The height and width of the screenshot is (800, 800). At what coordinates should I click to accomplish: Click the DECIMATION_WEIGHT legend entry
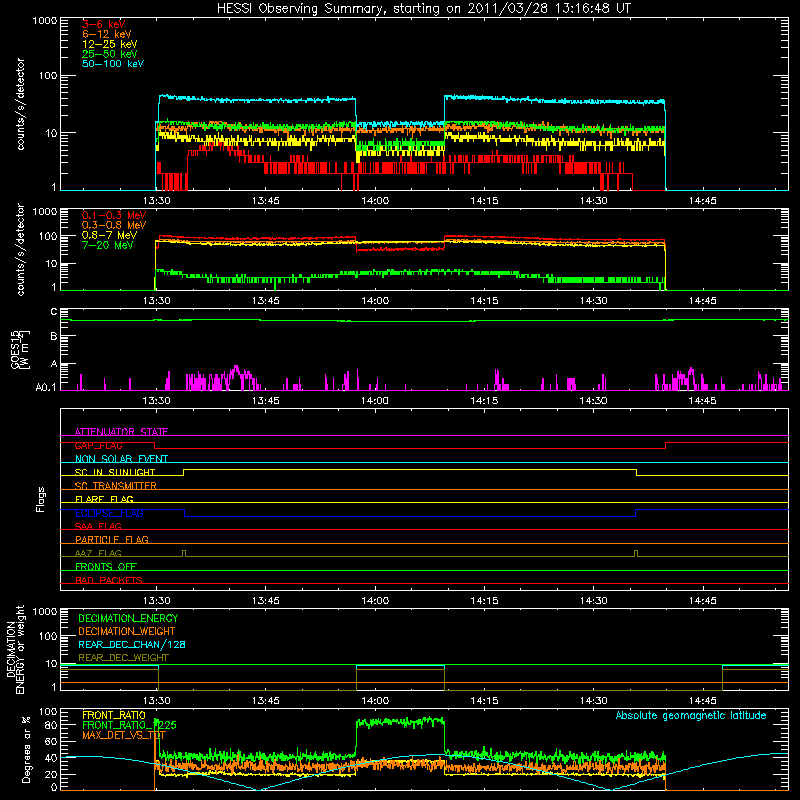pyautogui.click(x=127, y=631)
